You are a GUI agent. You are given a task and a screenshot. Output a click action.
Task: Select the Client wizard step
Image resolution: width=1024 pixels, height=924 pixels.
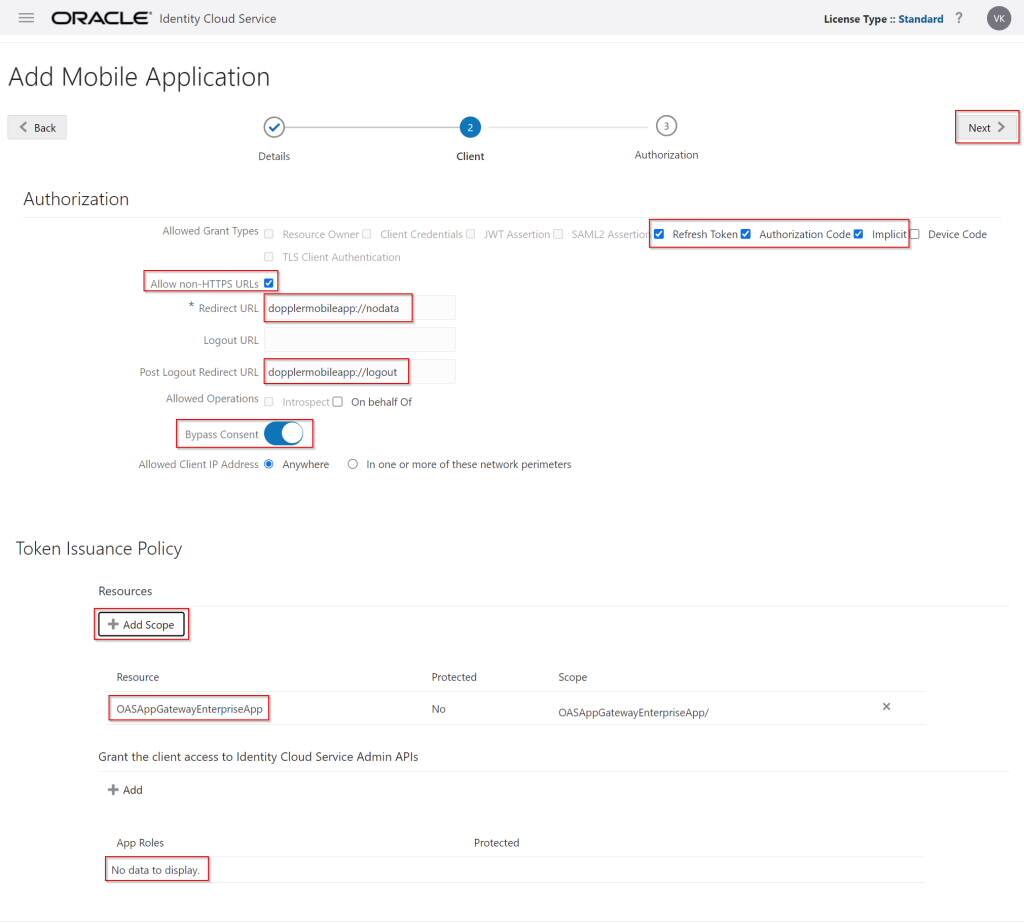pyautogui.click(x=470, y=128)
